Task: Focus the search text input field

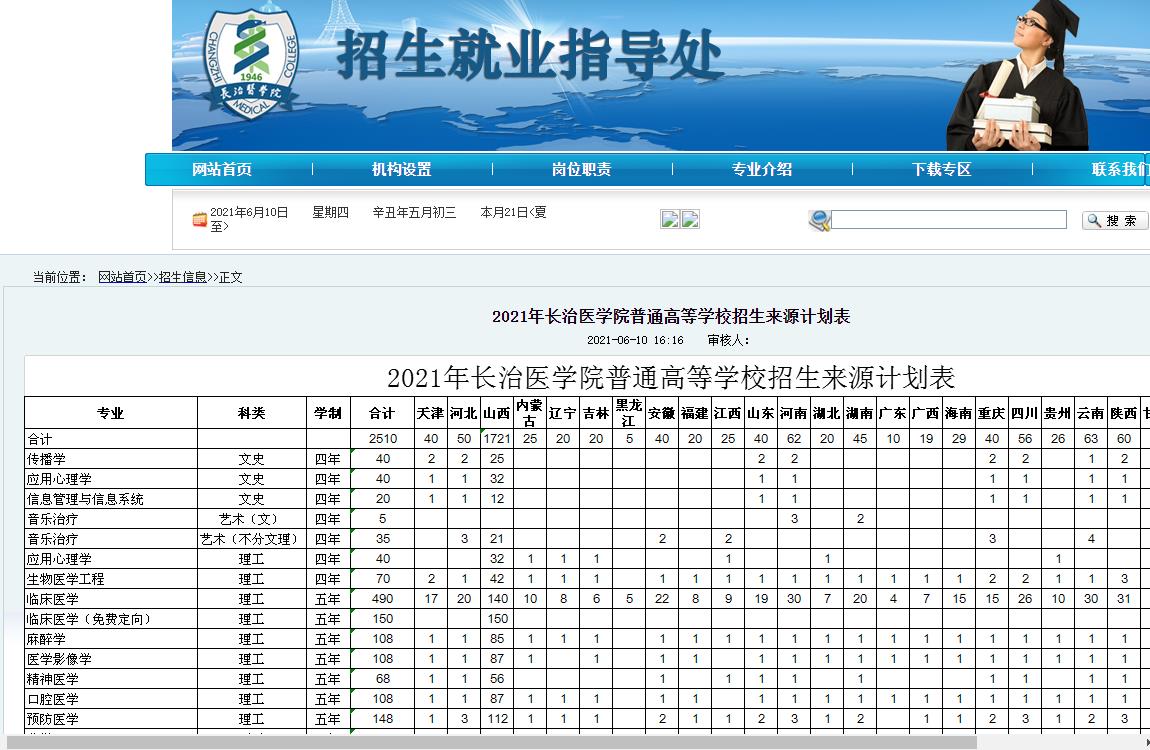Action: tap(949, 220)
